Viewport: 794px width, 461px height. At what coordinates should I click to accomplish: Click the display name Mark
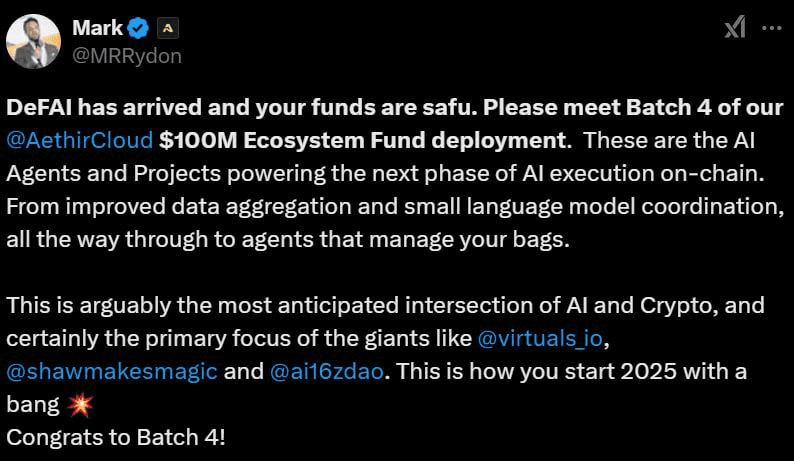click(97, 28)
